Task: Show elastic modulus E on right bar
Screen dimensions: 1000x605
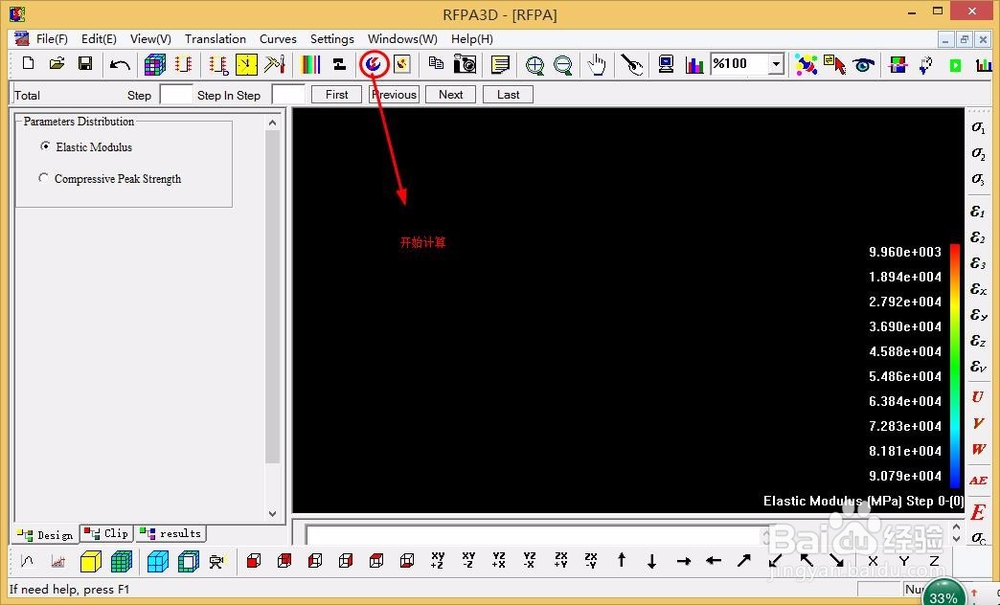Action: coord(978,511)
